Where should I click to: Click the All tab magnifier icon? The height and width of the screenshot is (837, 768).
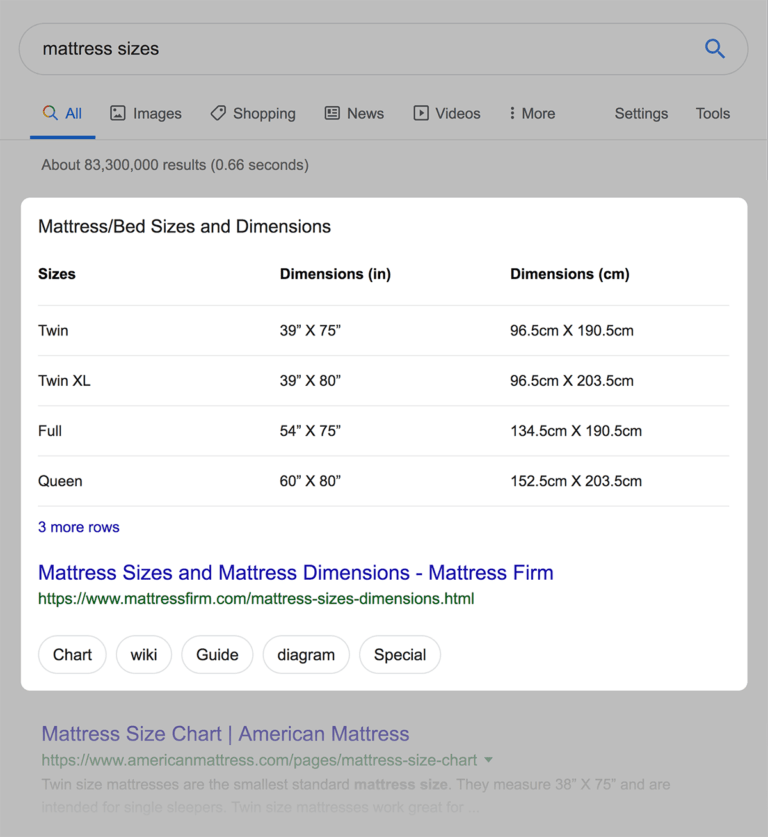50,113
